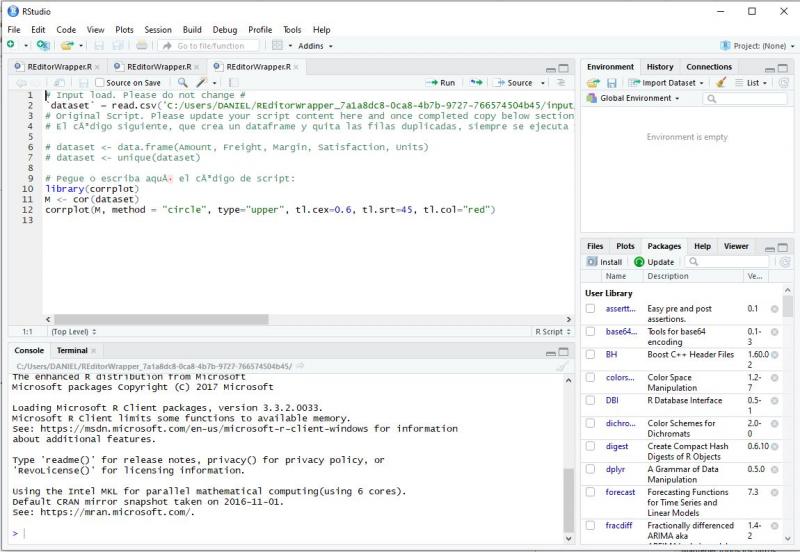Screen dimensions: 800x552
Task: Click the New File icon in toolbar
Action: pos(11,45)
